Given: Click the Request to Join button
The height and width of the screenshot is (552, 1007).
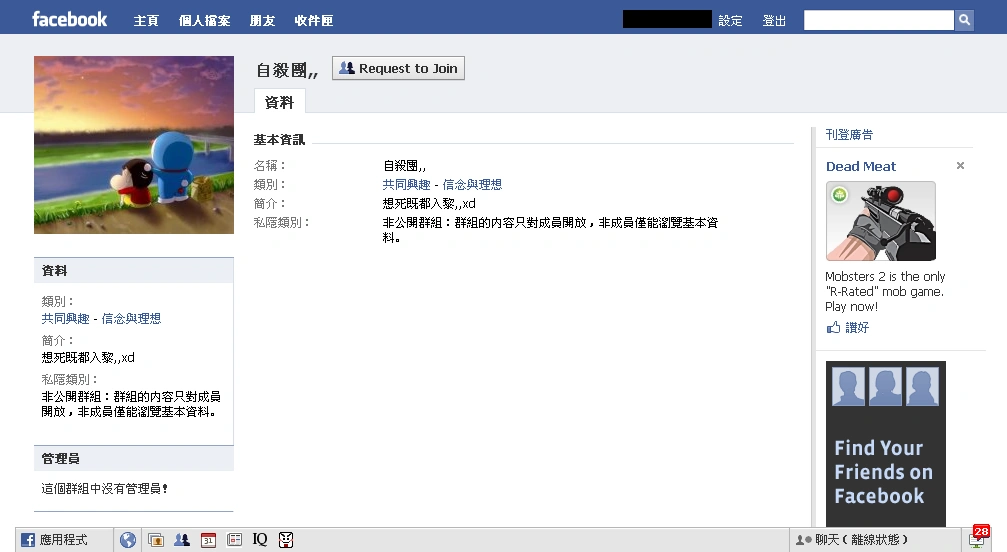Looking at the screenshot, I should click(x=398, y=68).
